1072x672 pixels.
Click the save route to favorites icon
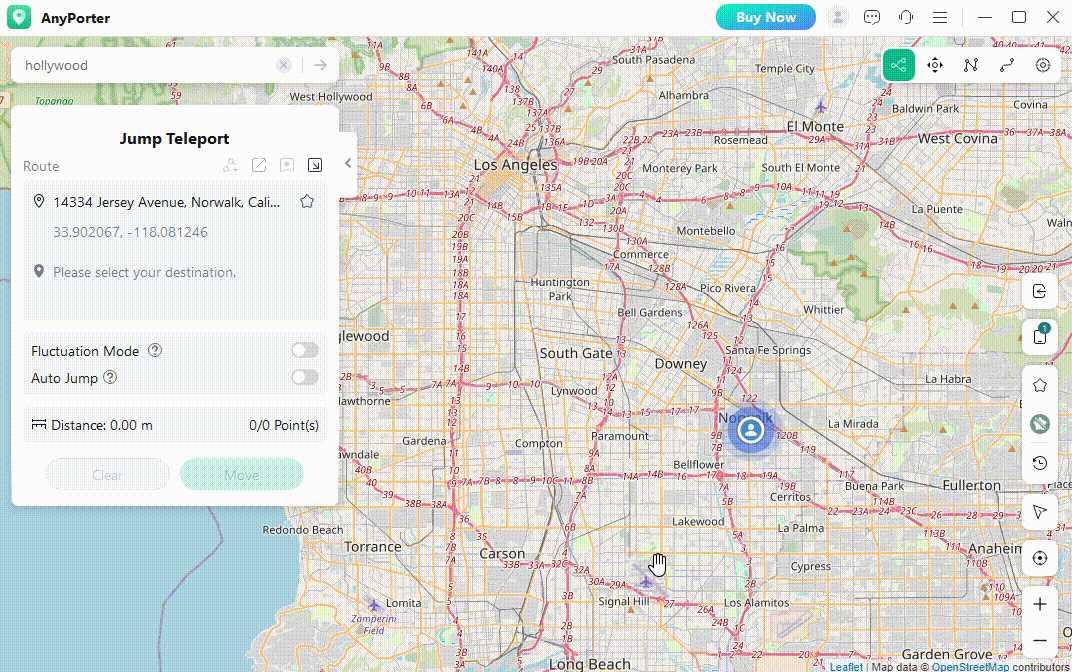pos(287,165)
